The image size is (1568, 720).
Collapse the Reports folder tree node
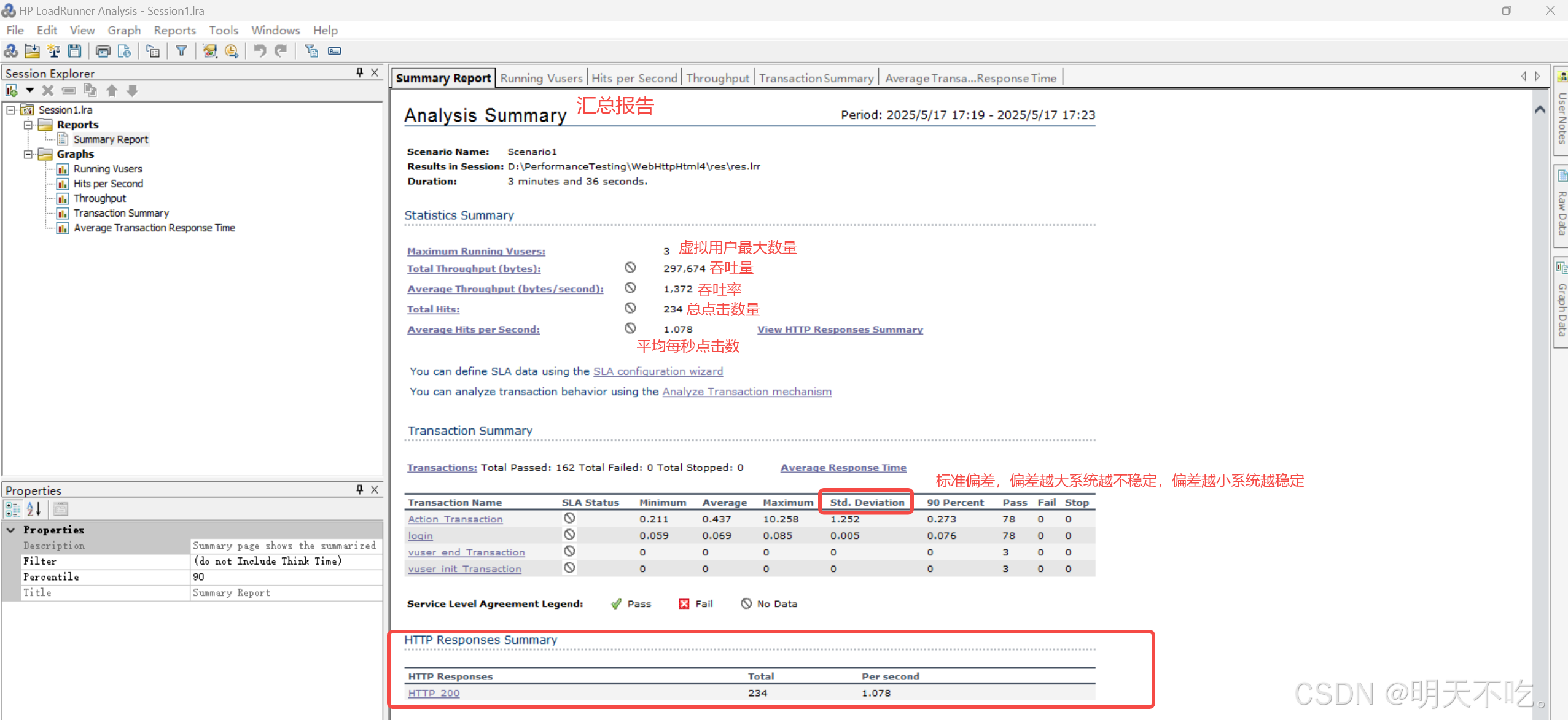click(28, 125)
